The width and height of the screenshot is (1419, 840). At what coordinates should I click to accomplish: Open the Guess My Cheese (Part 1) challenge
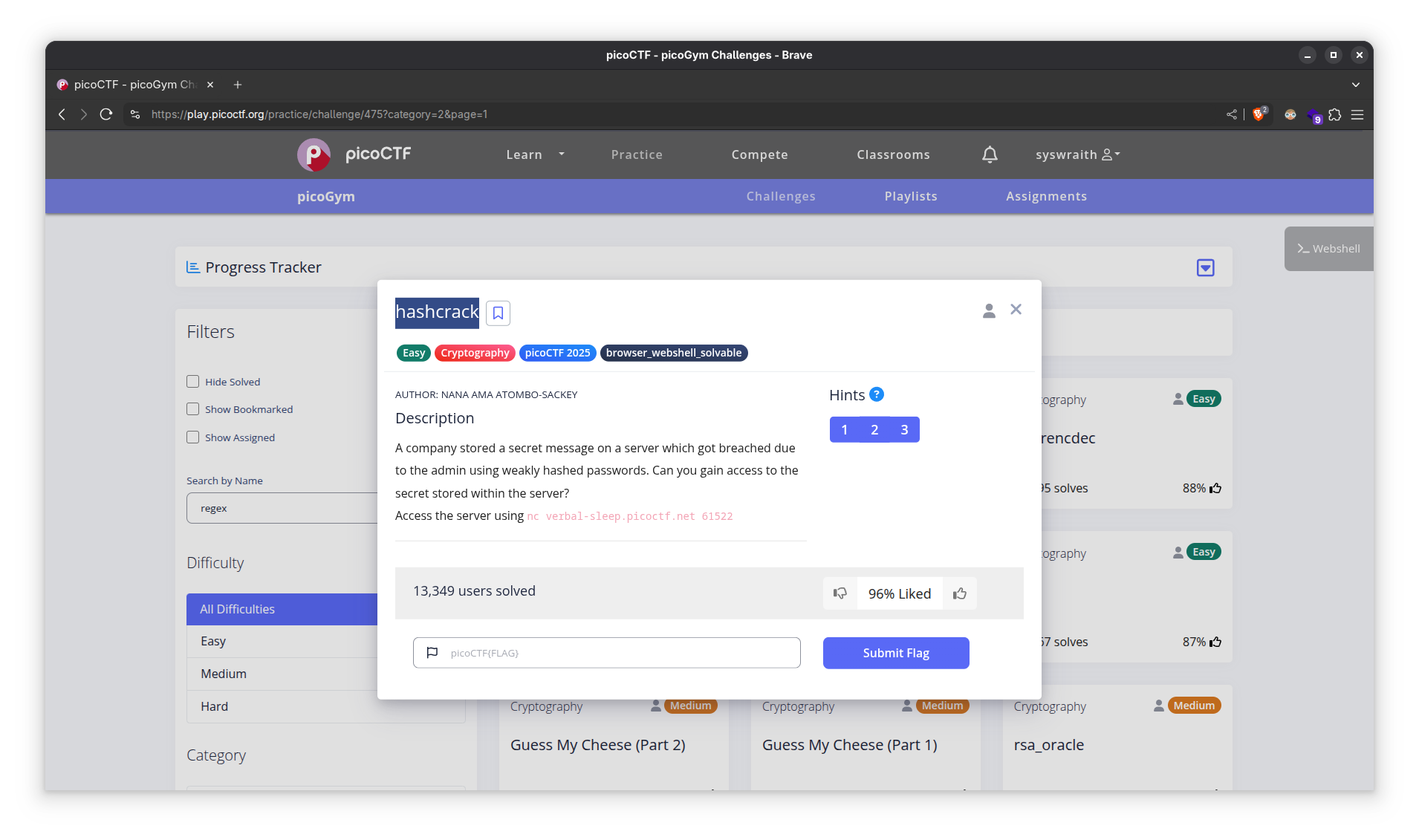[849, 745]
